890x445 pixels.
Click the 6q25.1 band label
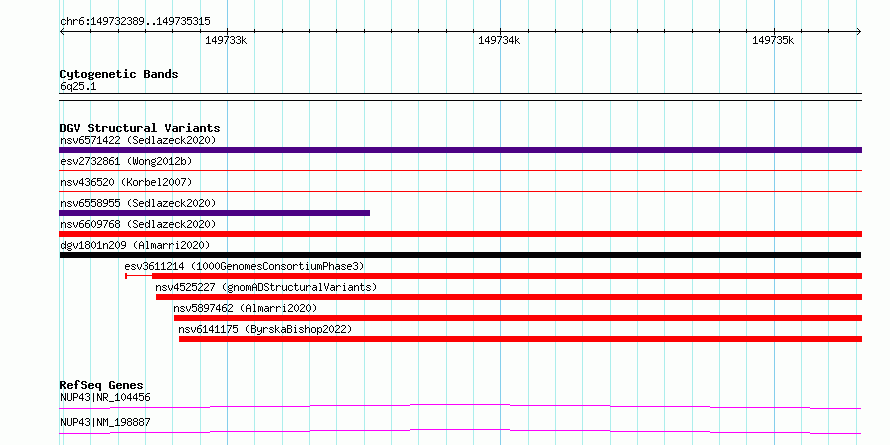click(78, 87)
